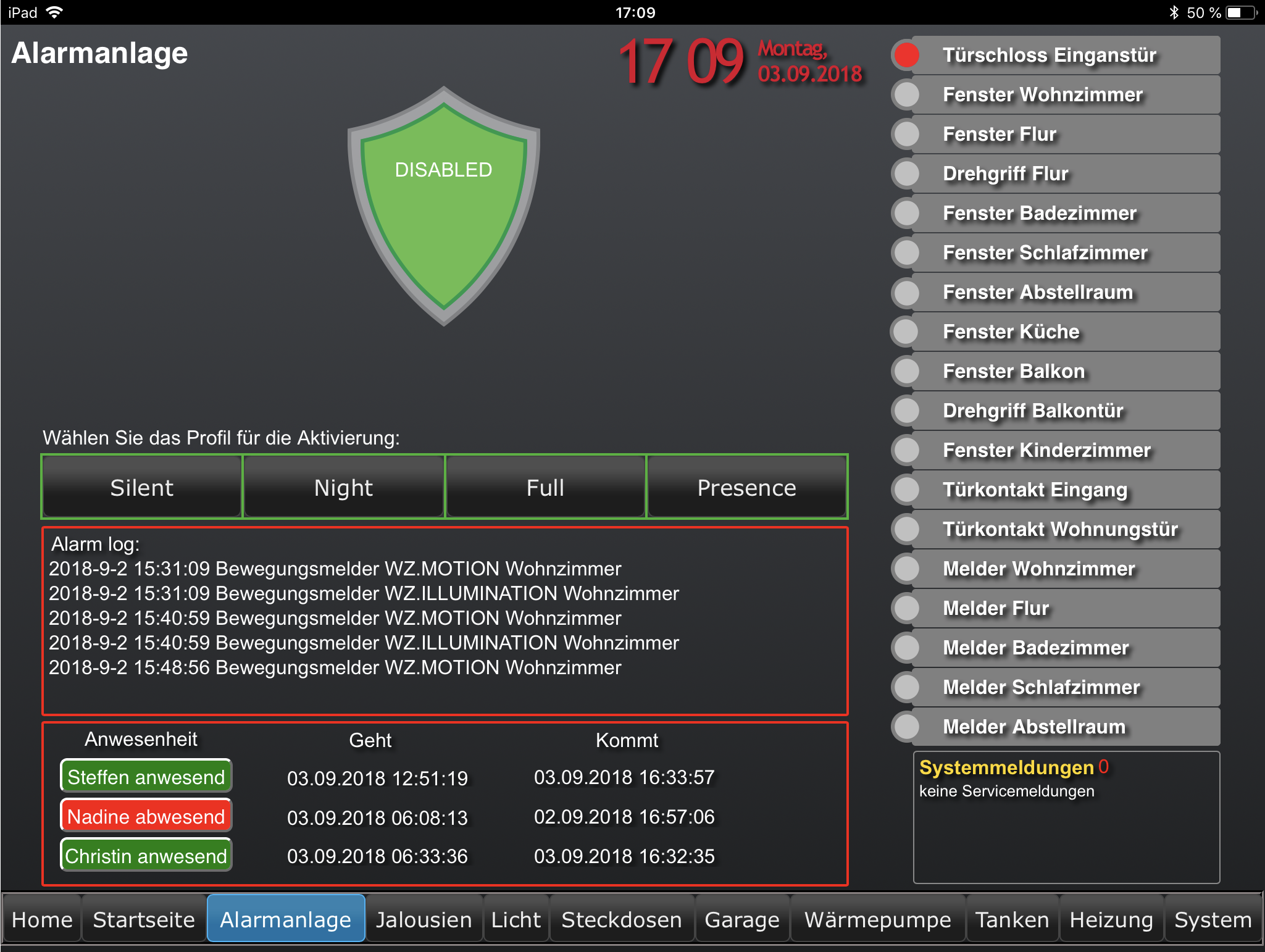Toggle Christin anwesend presence state
The height and width of the screenshot is (952, 1265).
[x=146, y=856]
